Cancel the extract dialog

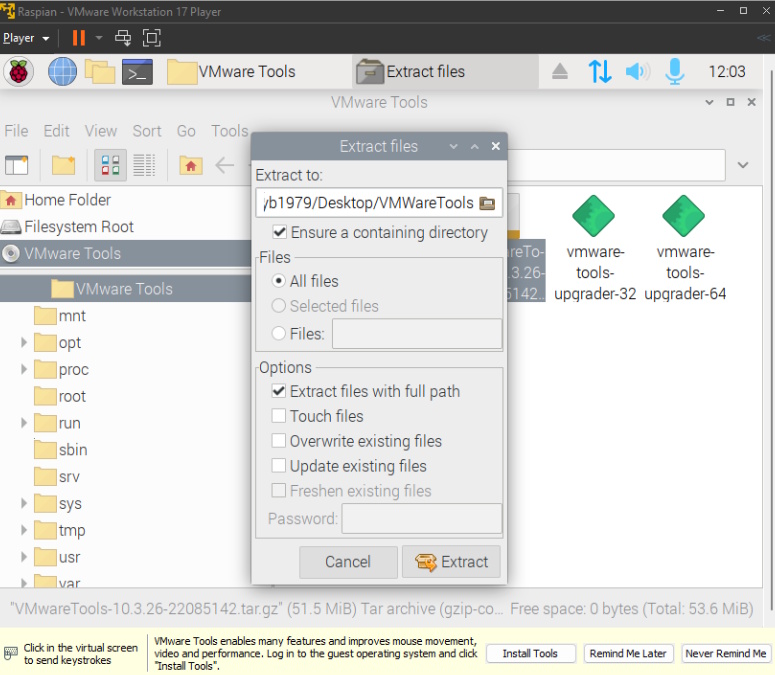point(348,562)
